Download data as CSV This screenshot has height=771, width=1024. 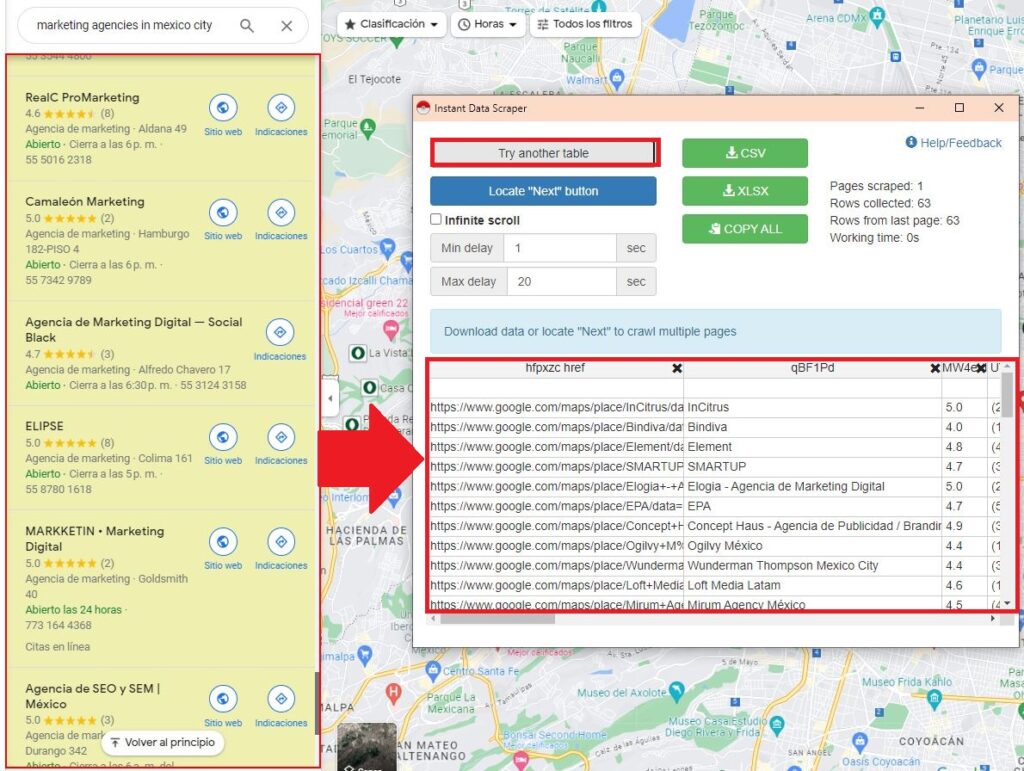click(x=744, y=153)
